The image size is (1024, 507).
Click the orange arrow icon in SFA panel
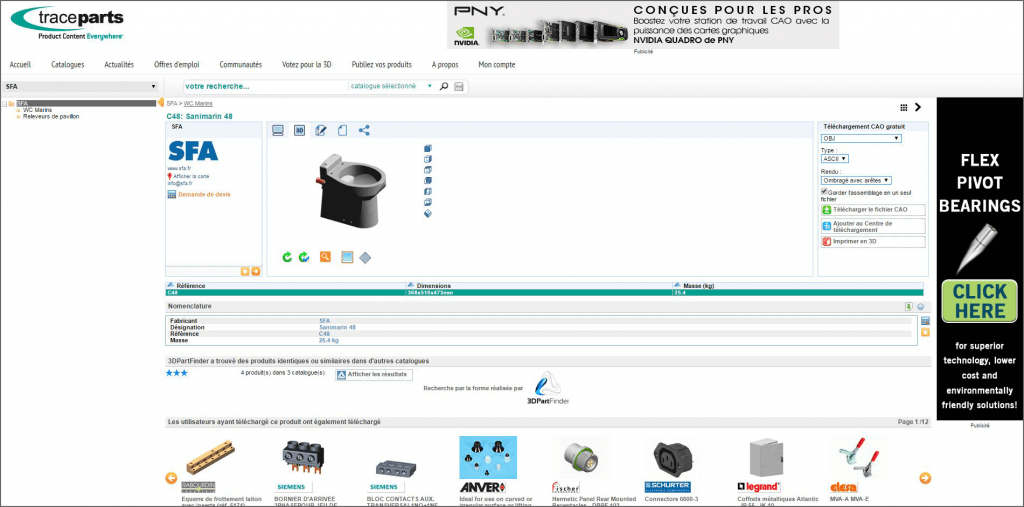point(255,271)
